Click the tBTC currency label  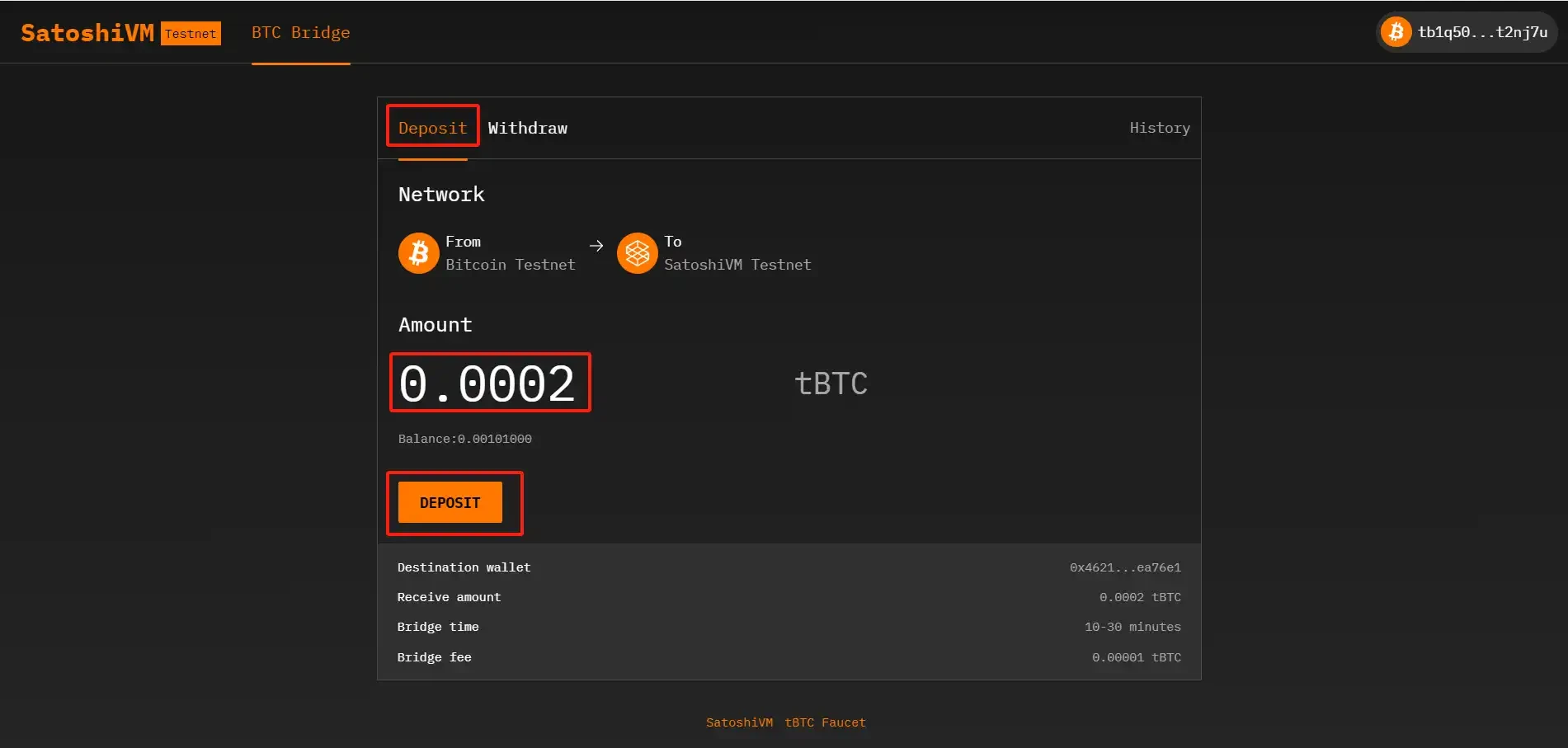coord(831,383)
